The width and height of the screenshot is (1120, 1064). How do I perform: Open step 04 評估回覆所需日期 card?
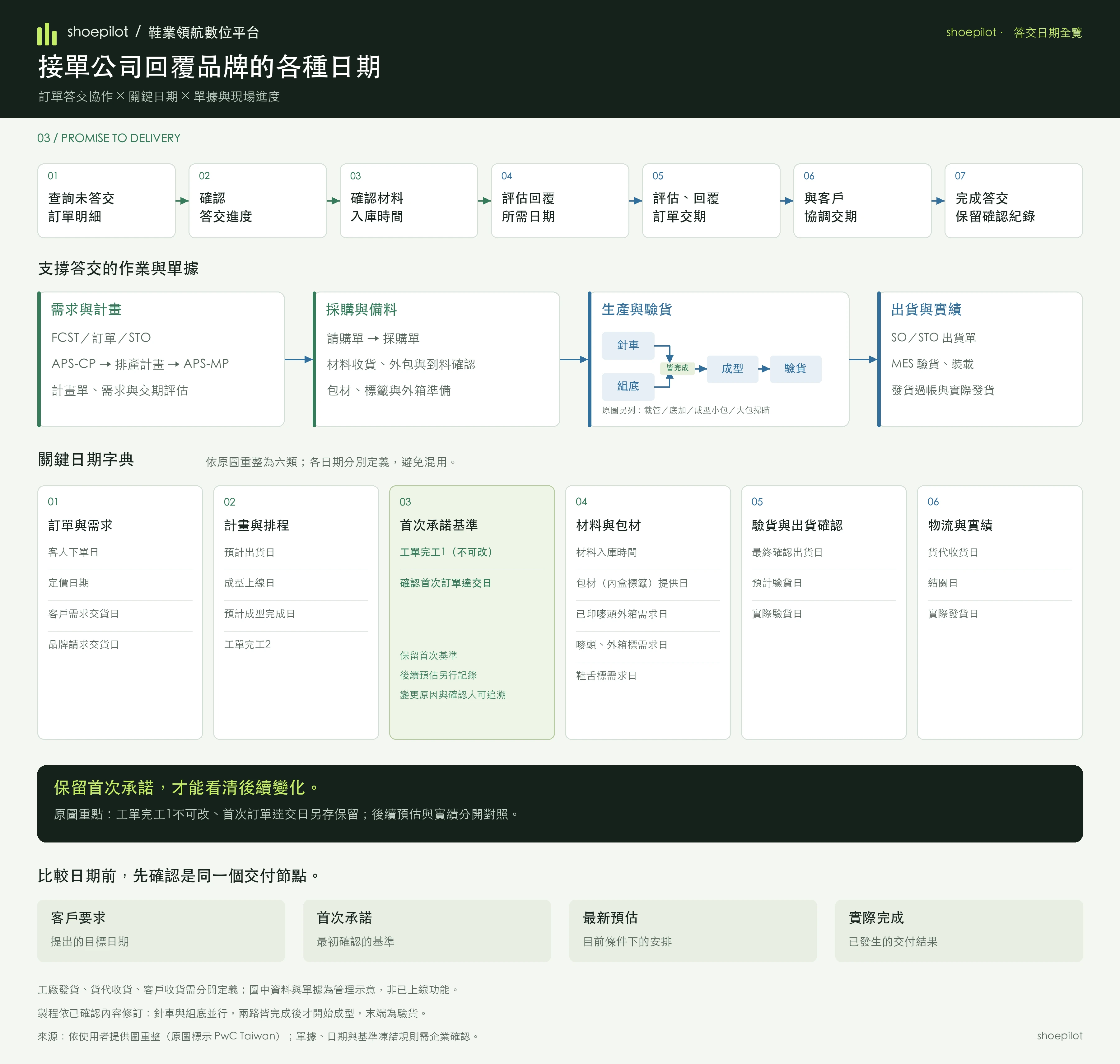(560, 201)
